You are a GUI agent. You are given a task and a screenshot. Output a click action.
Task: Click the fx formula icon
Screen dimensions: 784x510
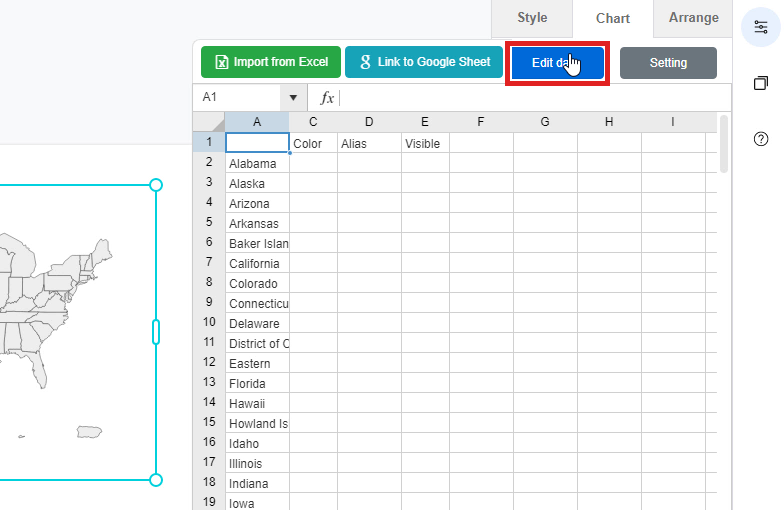(327, 98)
